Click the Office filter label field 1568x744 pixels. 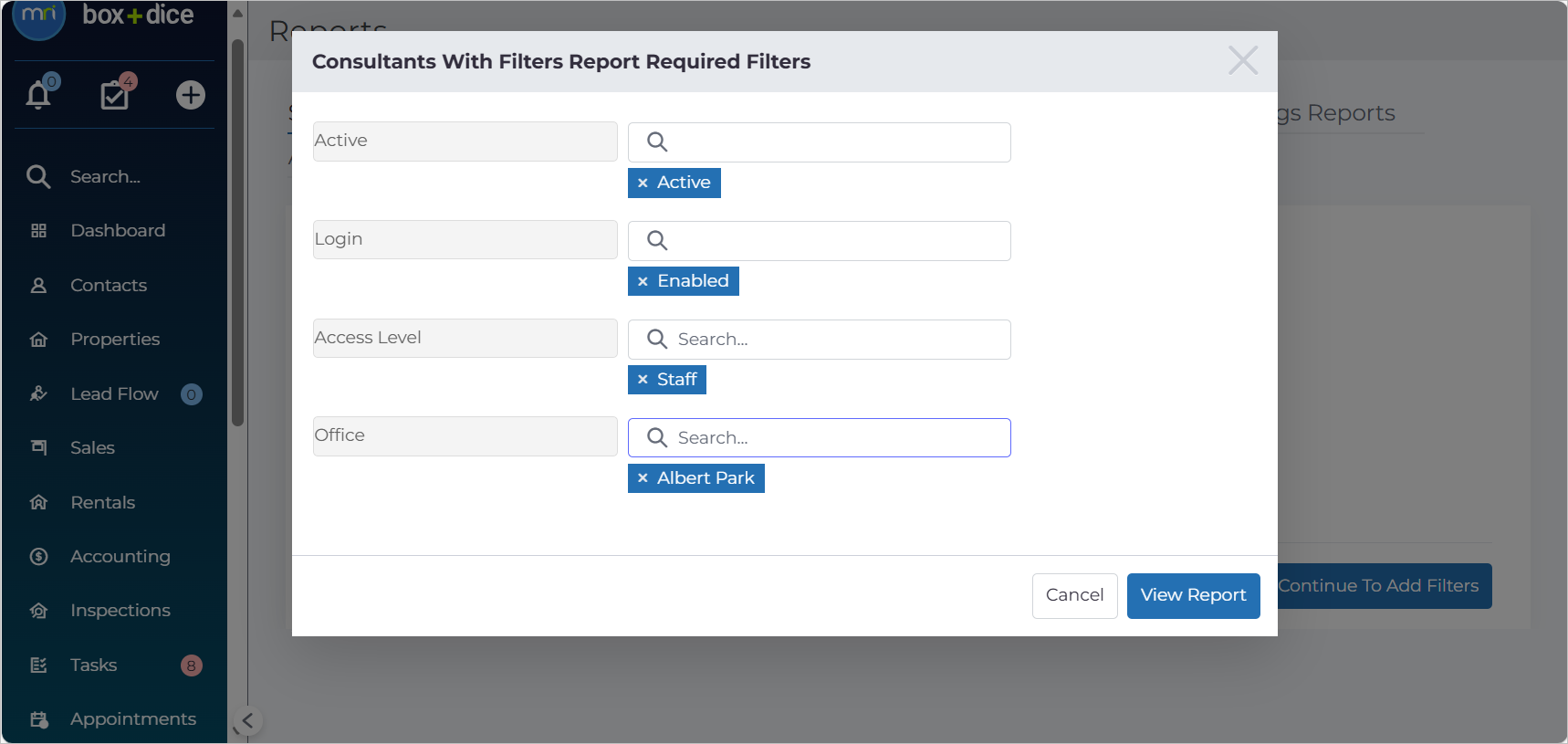click(x=465, y=436)
